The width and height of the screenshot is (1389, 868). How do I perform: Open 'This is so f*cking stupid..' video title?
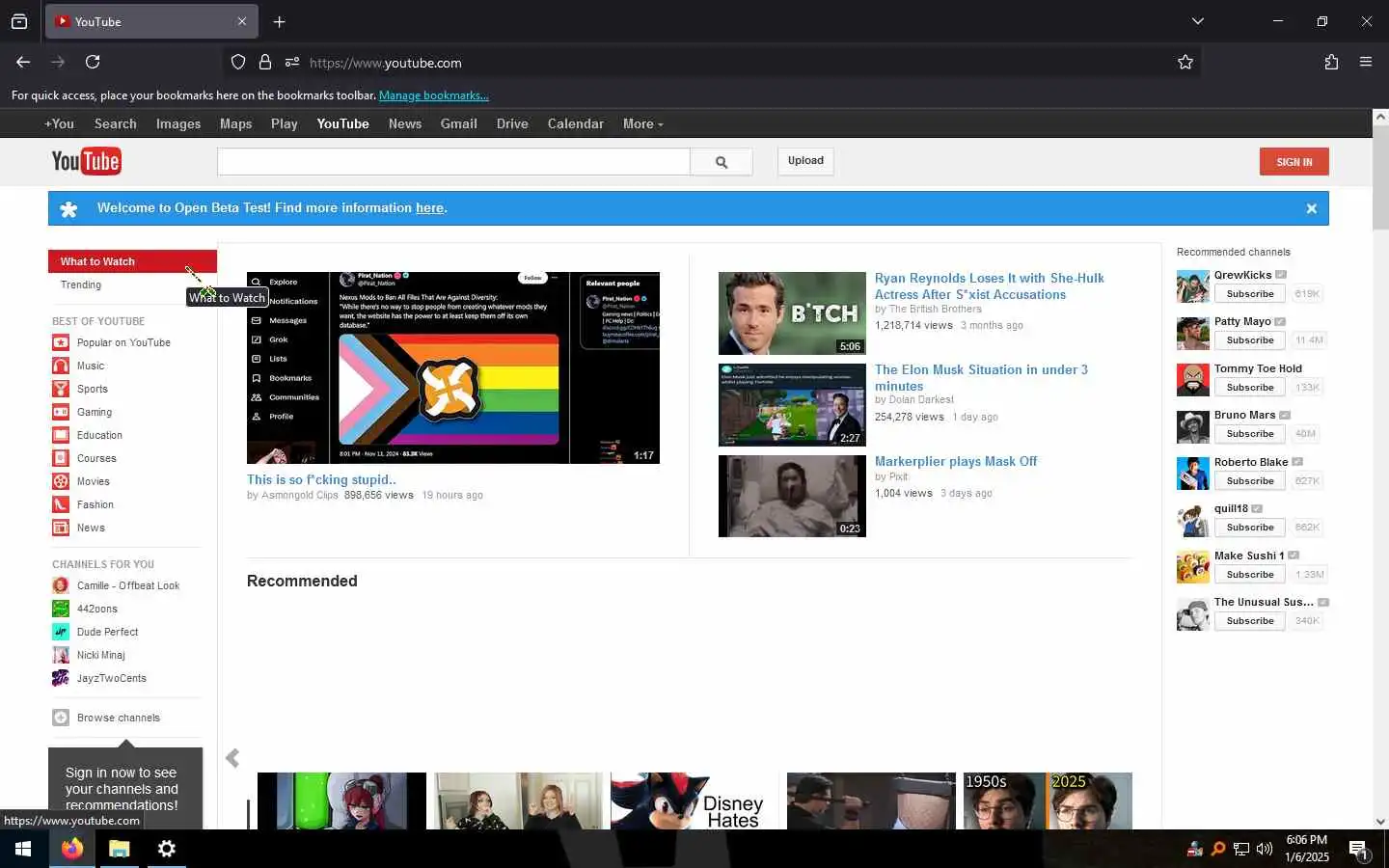point(321,479)
